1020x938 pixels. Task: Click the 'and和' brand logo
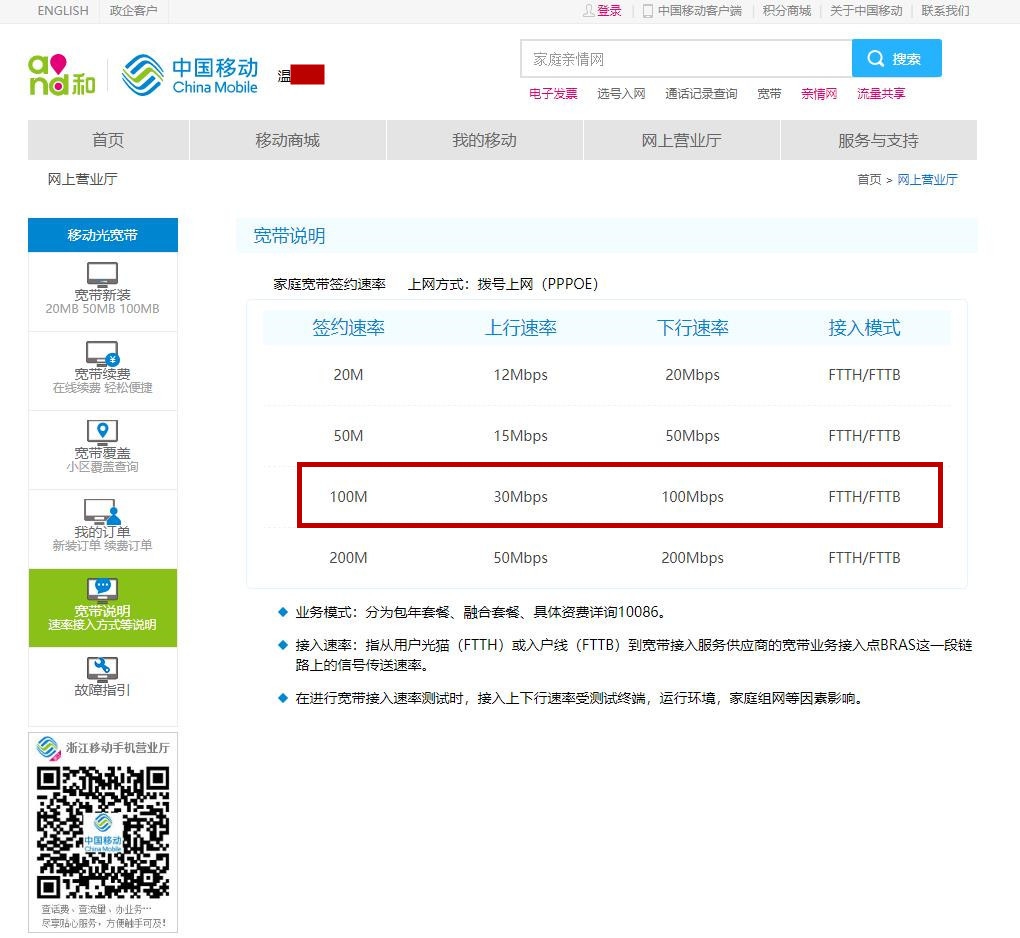61,75
